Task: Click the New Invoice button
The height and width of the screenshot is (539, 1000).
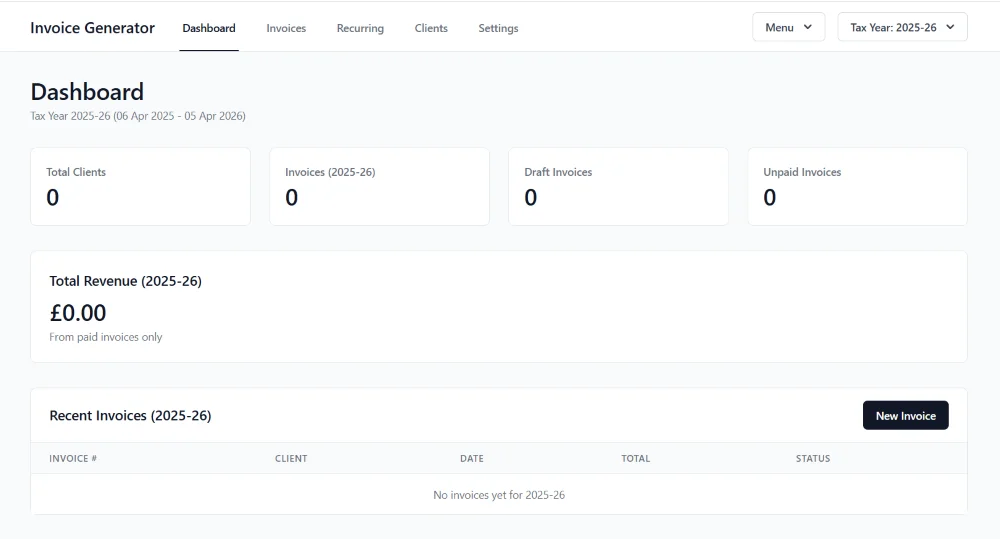Action: (x=906, y=415)
